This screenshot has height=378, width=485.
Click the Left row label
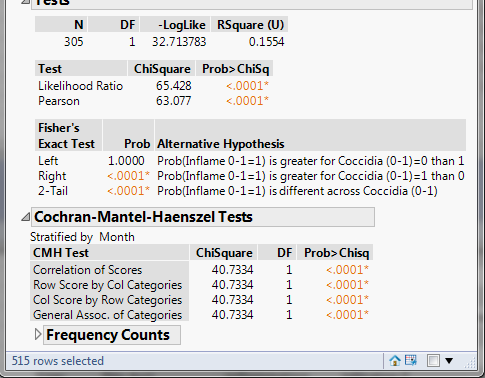point(48,161)
